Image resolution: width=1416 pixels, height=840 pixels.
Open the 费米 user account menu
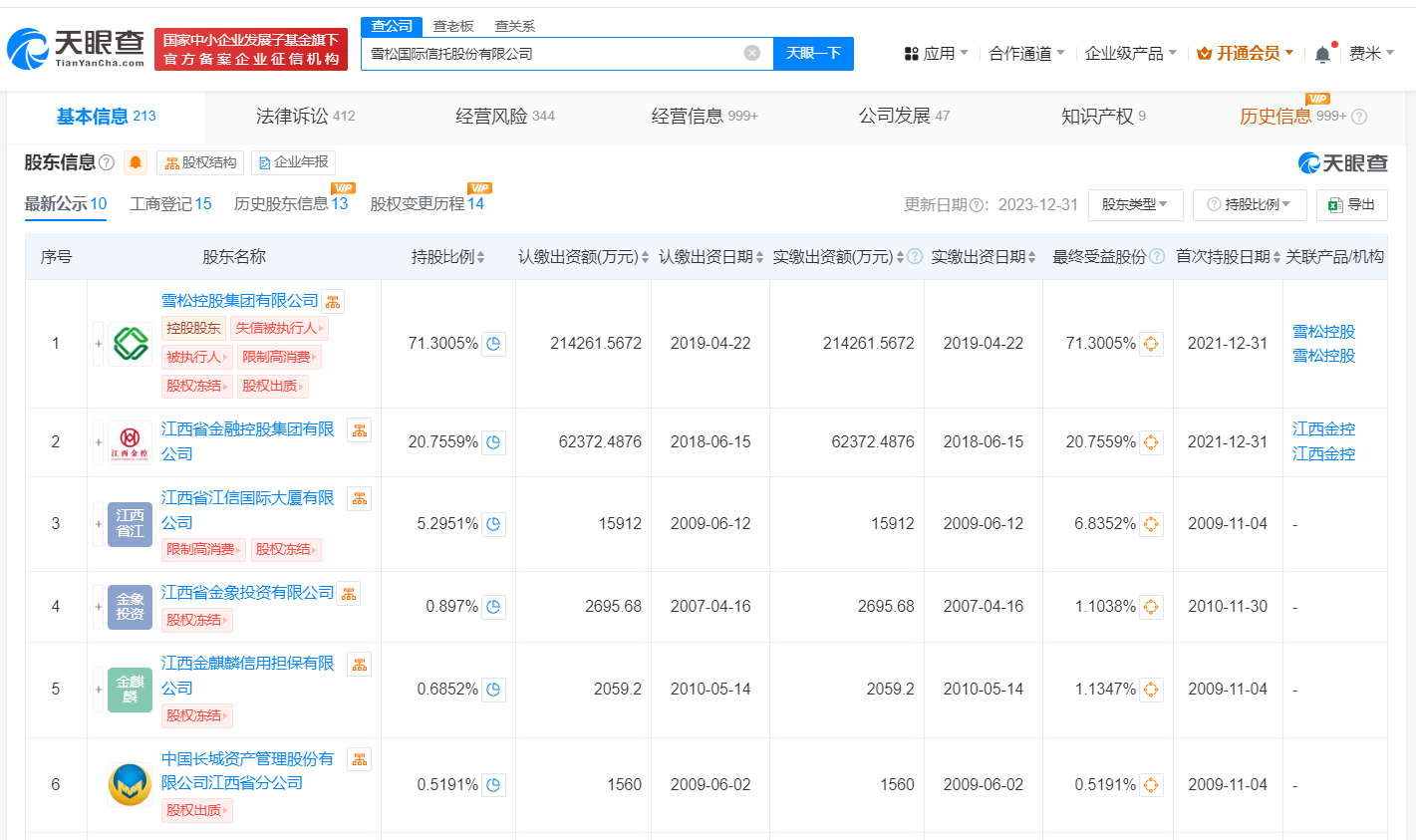tap(1371, 54)
